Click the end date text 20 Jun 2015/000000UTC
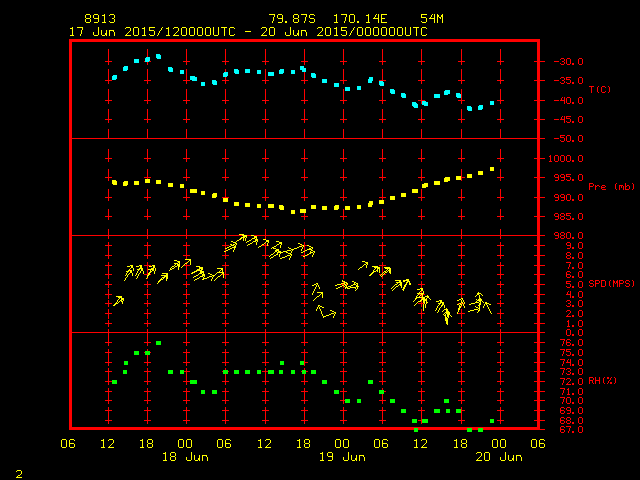 [344, 32]
